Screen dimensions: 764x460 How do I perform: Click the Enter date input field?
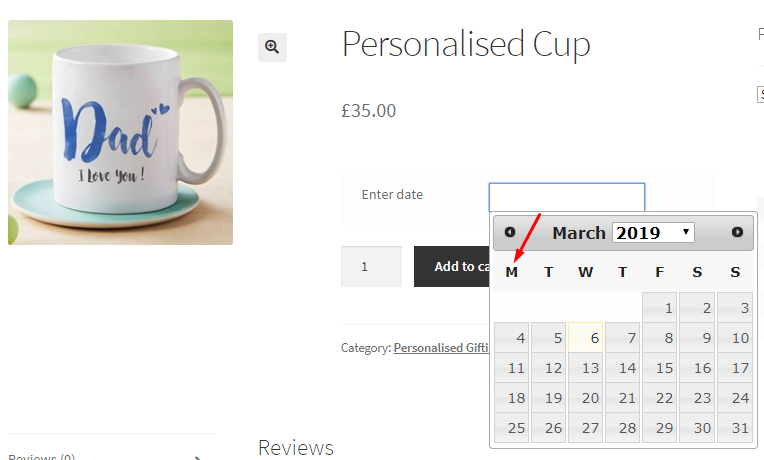click(567, 197)
